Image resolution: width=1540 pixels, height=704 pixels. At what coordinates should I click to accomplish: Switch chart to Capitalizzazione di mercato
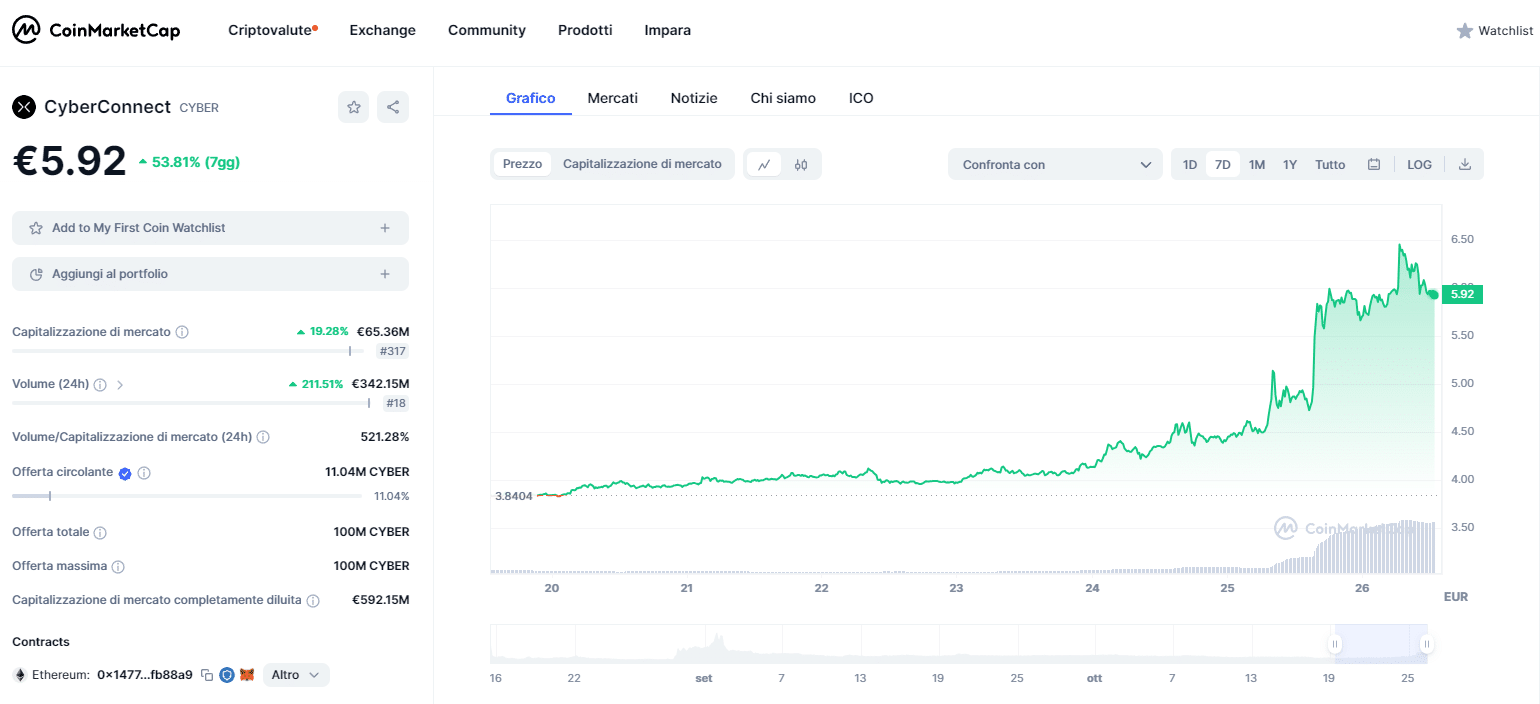coord(642,164)
